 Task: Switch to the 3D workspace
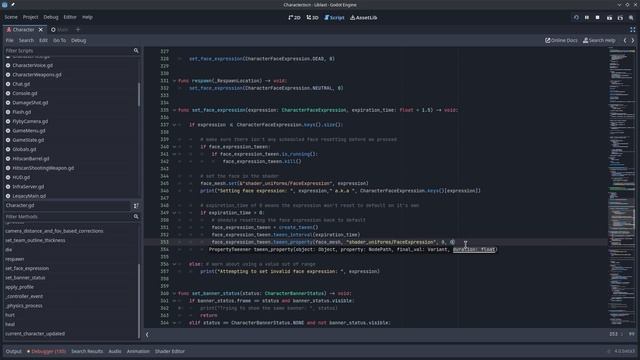pos(312,18)
